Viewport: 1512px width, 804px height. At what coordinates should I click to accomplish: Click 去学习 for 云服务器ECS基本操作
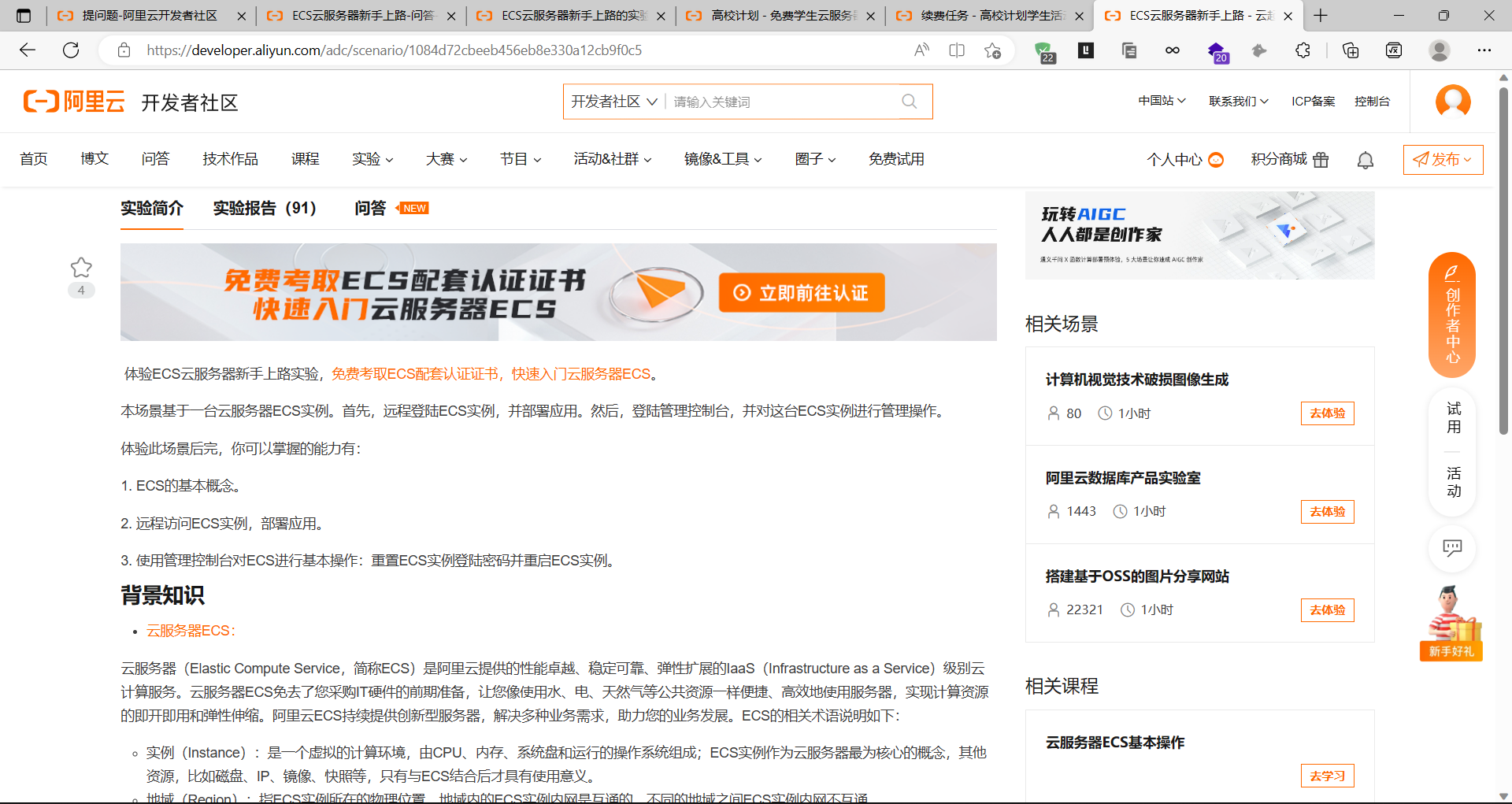[x=1327, y=776]
